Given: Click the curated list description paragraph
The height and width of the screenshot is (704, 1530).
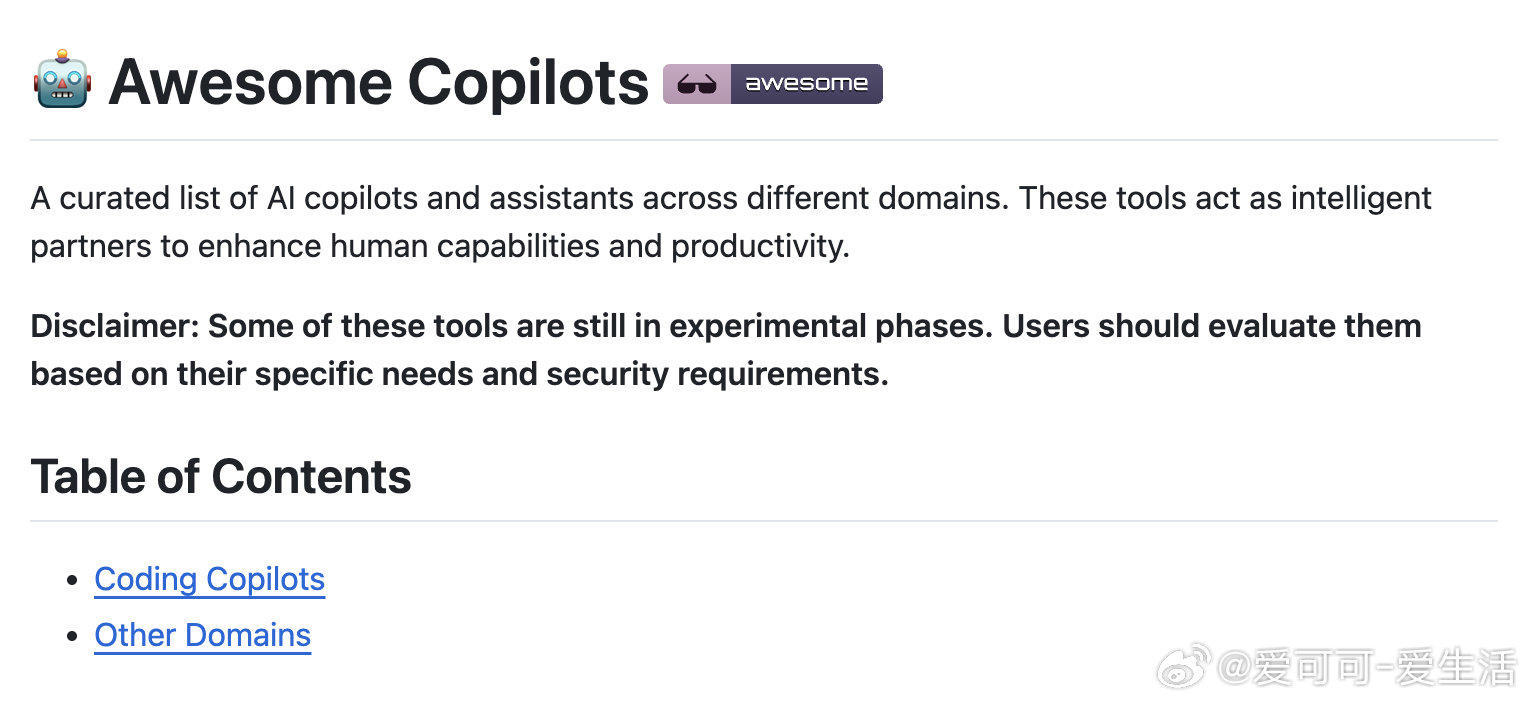Looking at the screenshot, I should 731,222.
